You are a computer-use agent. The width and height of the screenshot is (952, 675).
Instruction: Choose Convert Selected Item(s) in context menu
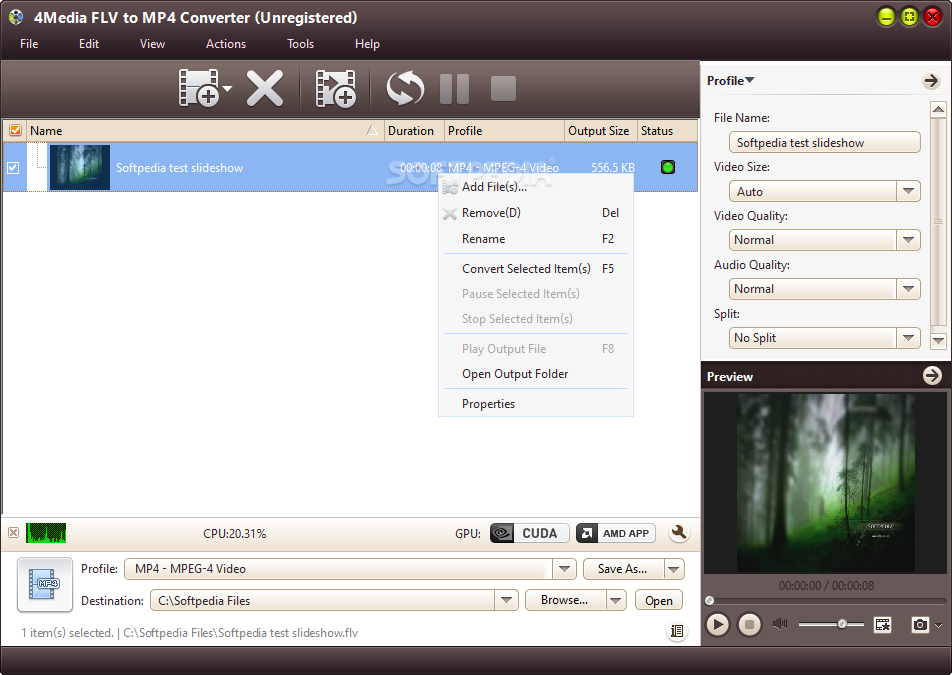(536, 269)
